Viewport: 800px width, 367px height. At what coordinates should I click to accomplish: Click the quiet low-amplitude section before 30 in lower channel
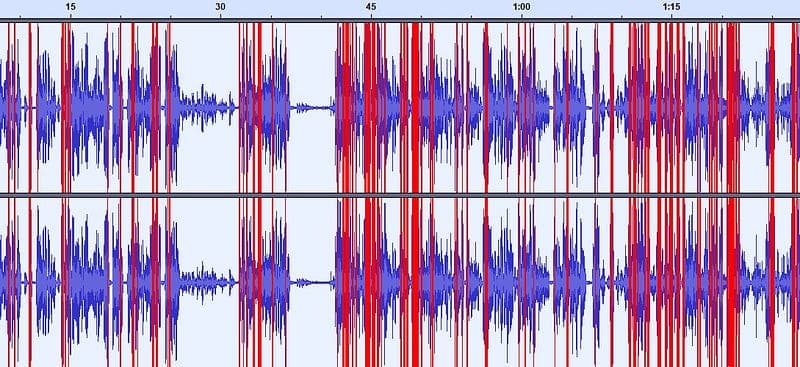(x=208, y=282)
